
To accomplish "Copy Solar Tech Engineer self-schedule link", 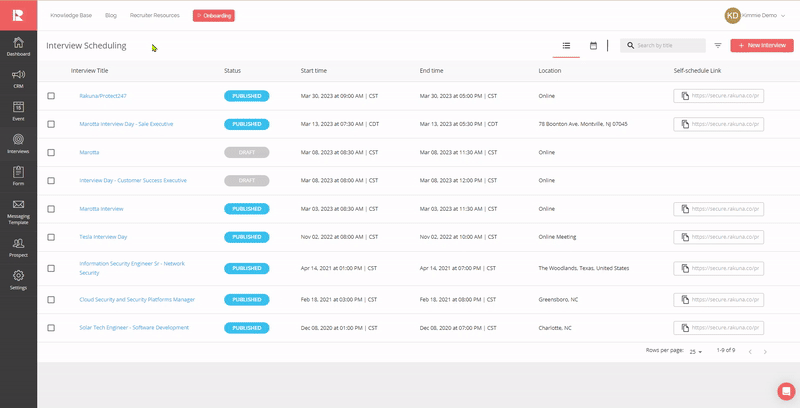I will (x=685, y=328).
